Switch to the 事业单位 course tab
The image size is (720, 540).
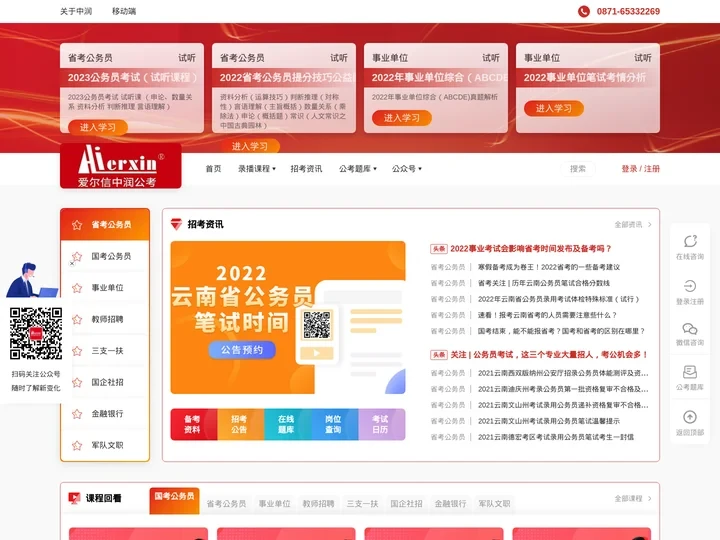pyautogui.click(x=275, y=504)
